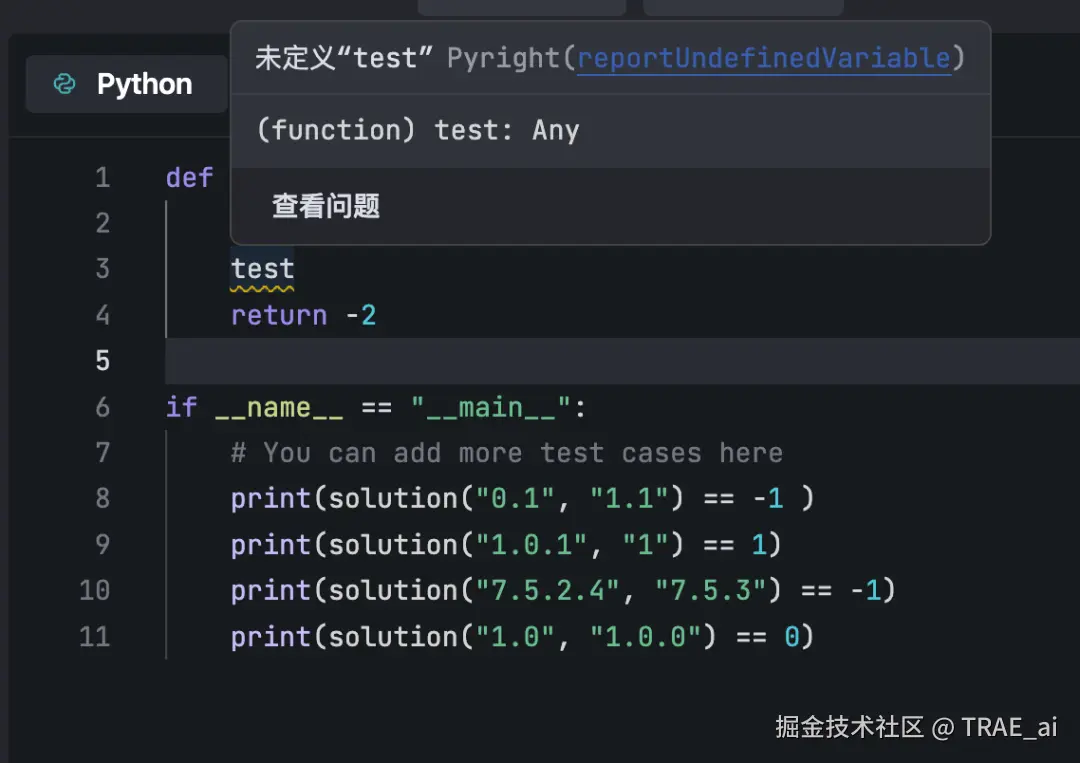Viewport: 1080px width, 763px height.
Task: Select line number 3 in the gutter
Action: [102, 268]
